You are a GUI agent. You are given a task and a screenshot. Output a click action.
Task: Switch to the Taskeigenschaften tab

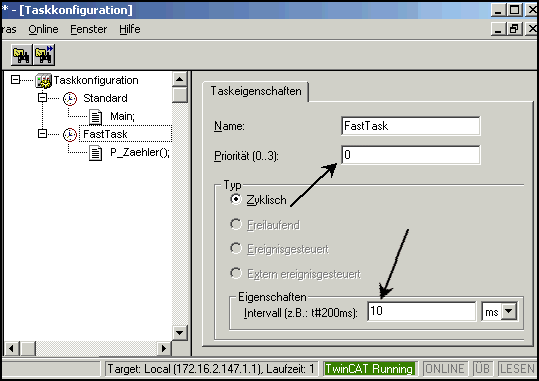(x=256, y=91)
